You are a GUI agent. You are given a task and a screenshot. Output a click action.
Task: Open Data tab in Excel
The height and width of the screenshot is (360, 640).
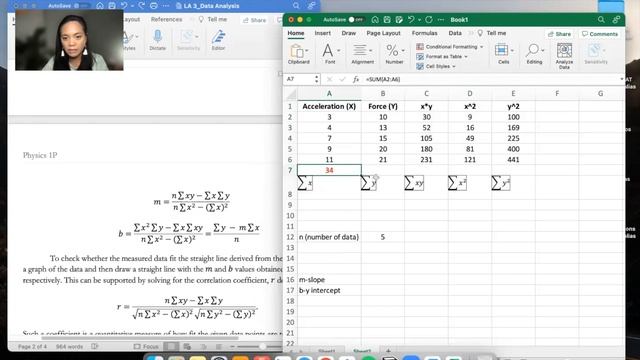click(455, 33)
